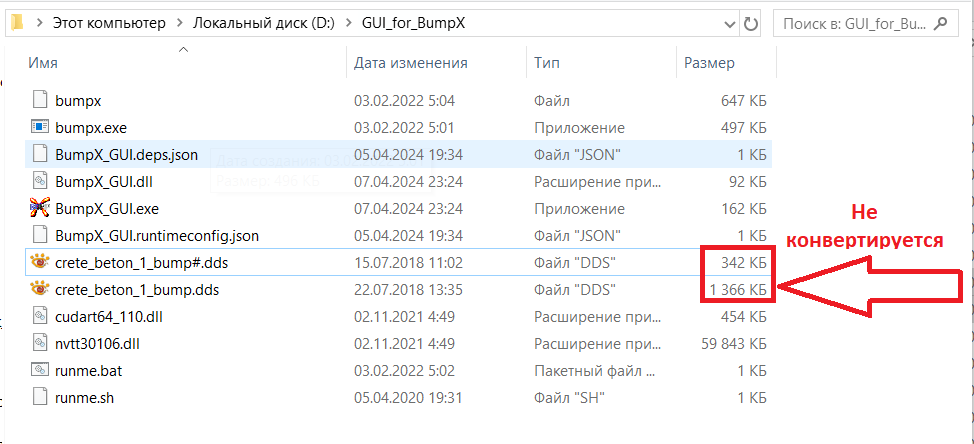The height and width of the screenshot is (444, 974).
Task: Select the BumpX_GUI.dll file name
Action: pyautogui.click(x=102, y=181)
